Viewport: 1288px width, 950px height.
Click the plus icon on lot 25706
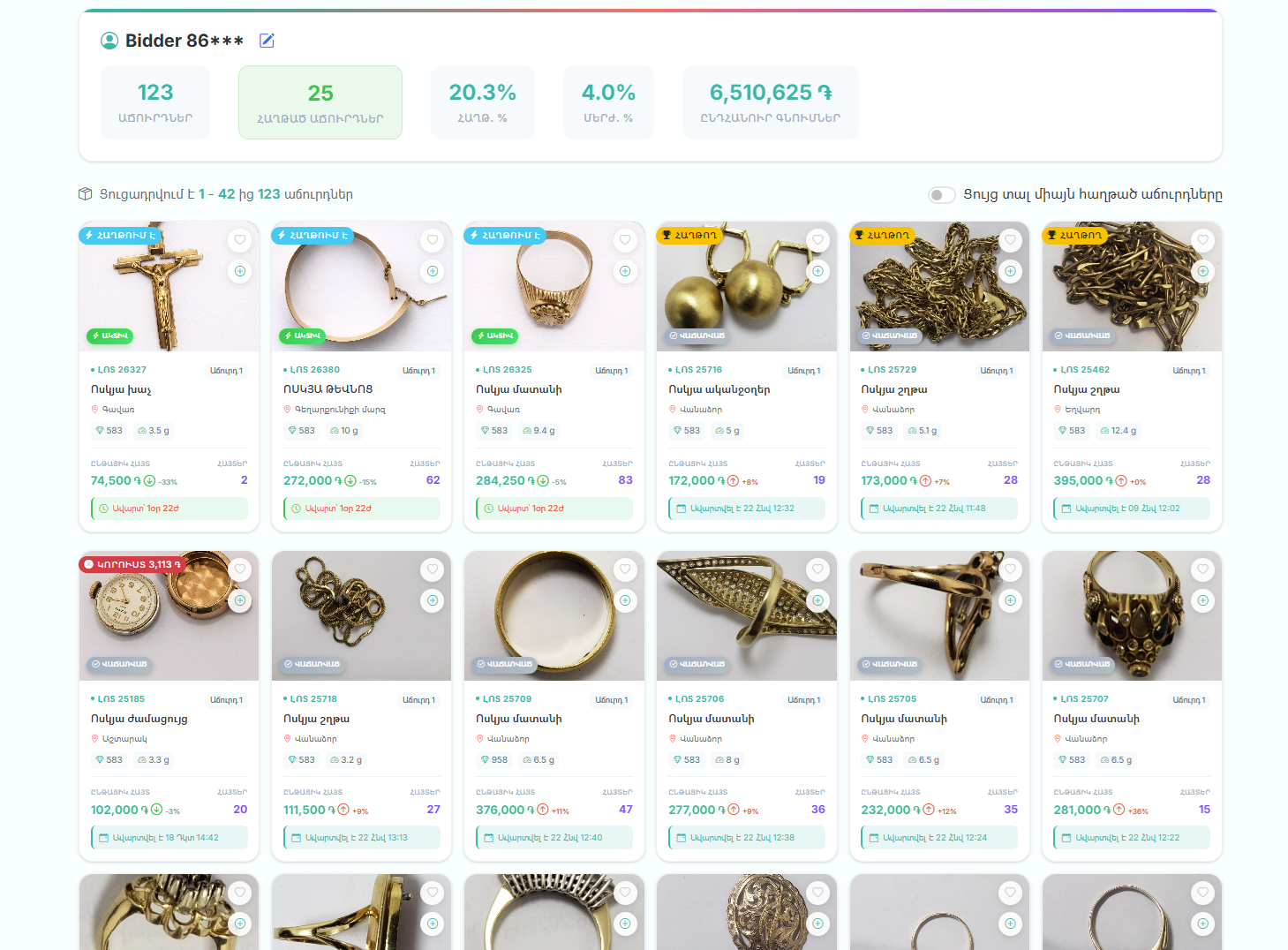pyautogui.click(x=817, y=600)
